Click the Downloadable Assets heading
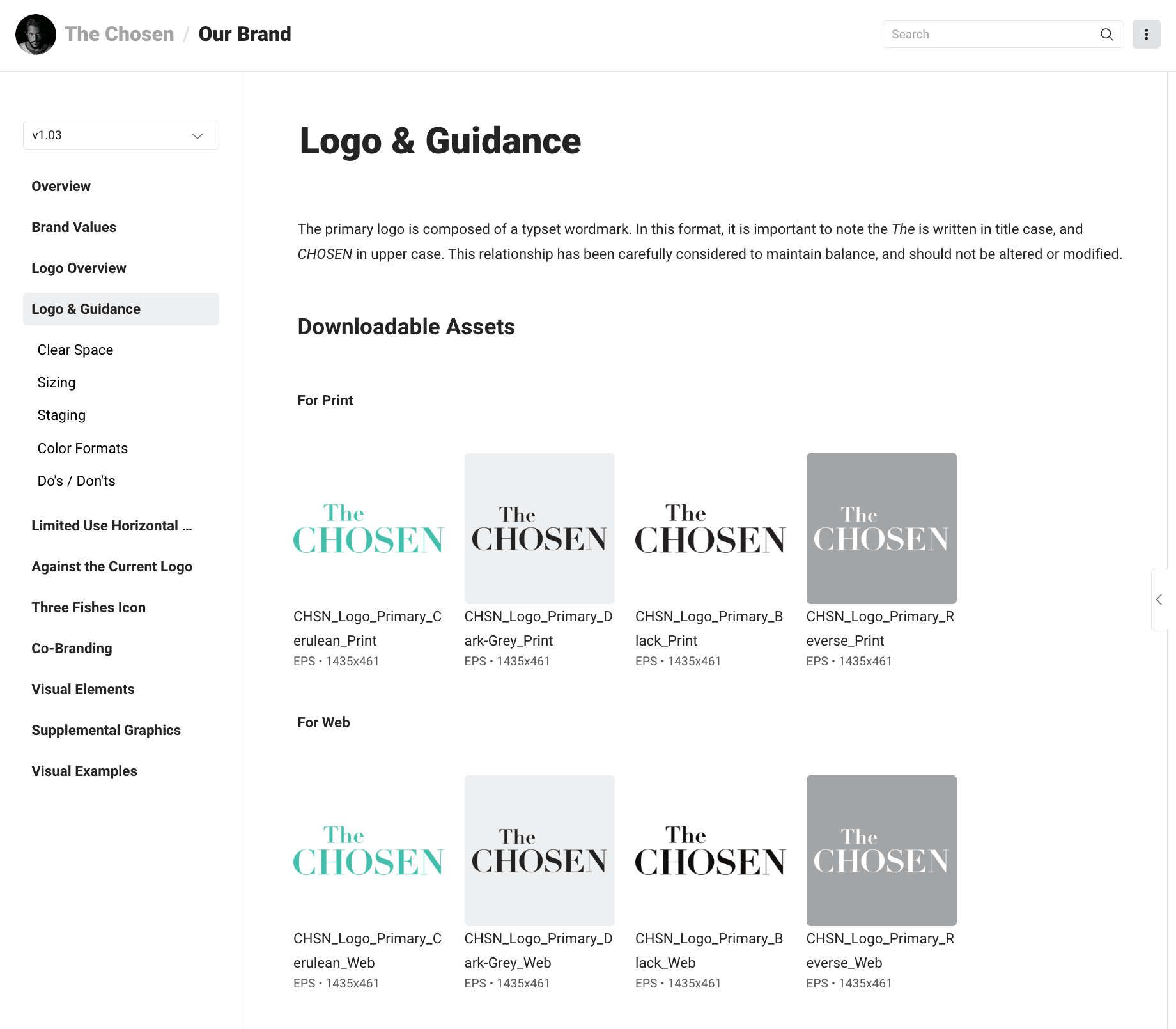This screenshot has height=1029, width=1176. pos(406,327)
